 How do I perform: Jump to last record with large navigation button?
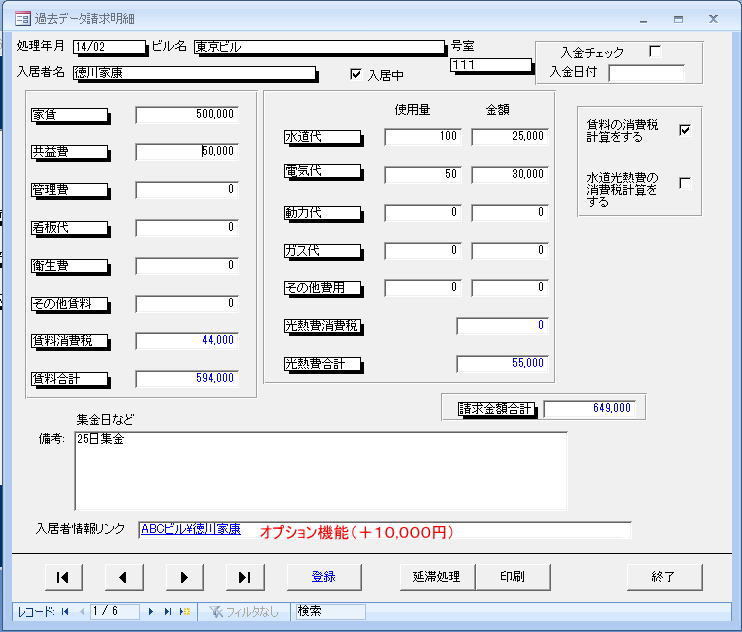pyautogui.click(x=245, y=577)
